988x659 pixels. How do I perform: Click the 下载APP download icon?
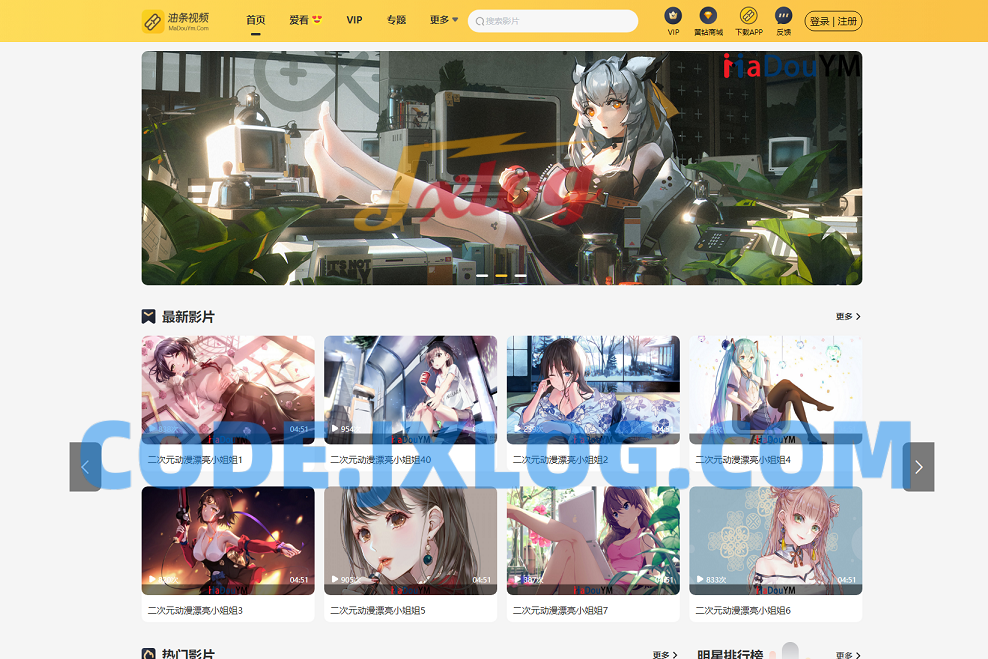(x=748, y=16)
